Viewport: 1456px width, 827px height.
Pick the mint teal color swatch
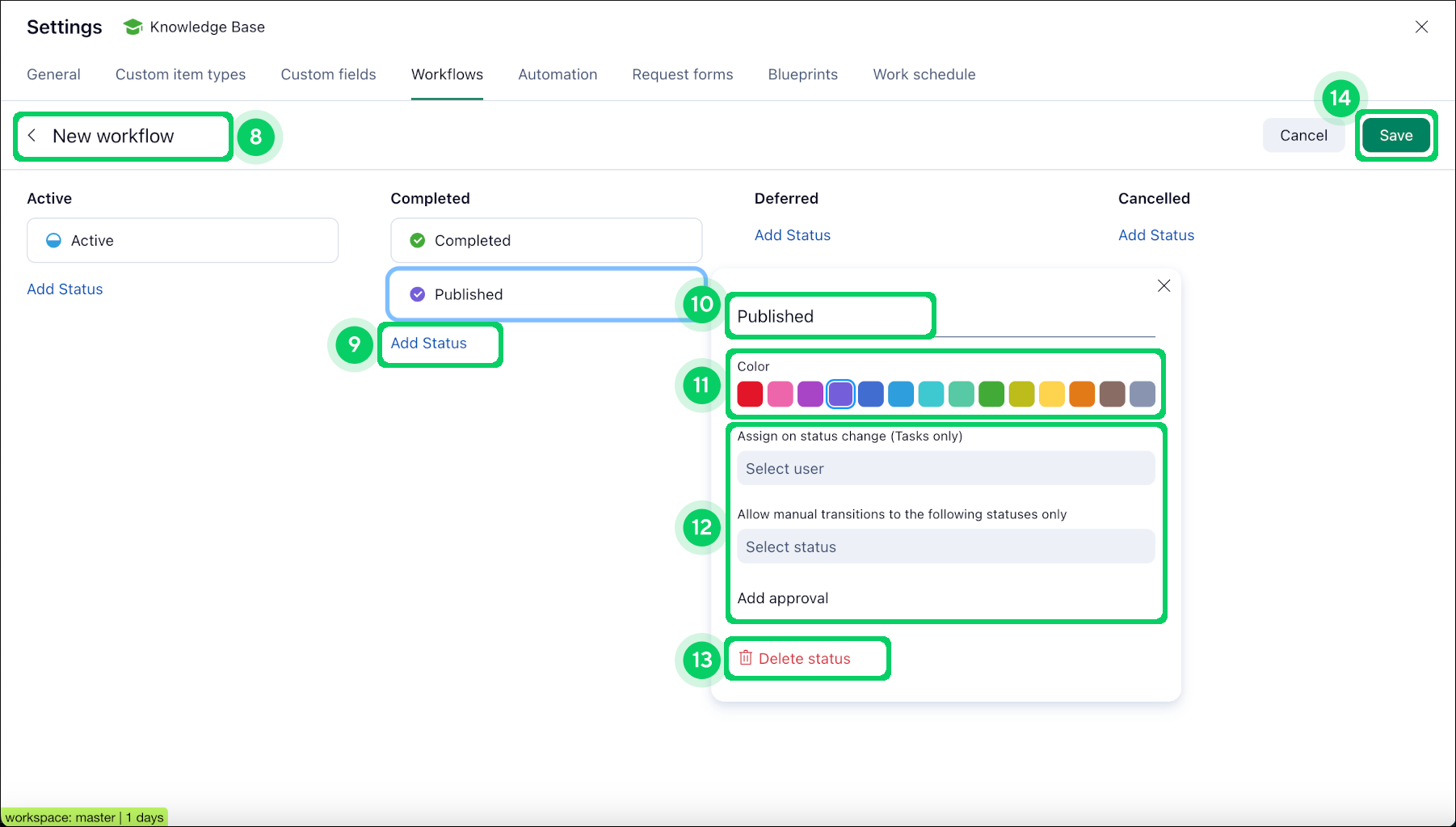tap(961, 394)
